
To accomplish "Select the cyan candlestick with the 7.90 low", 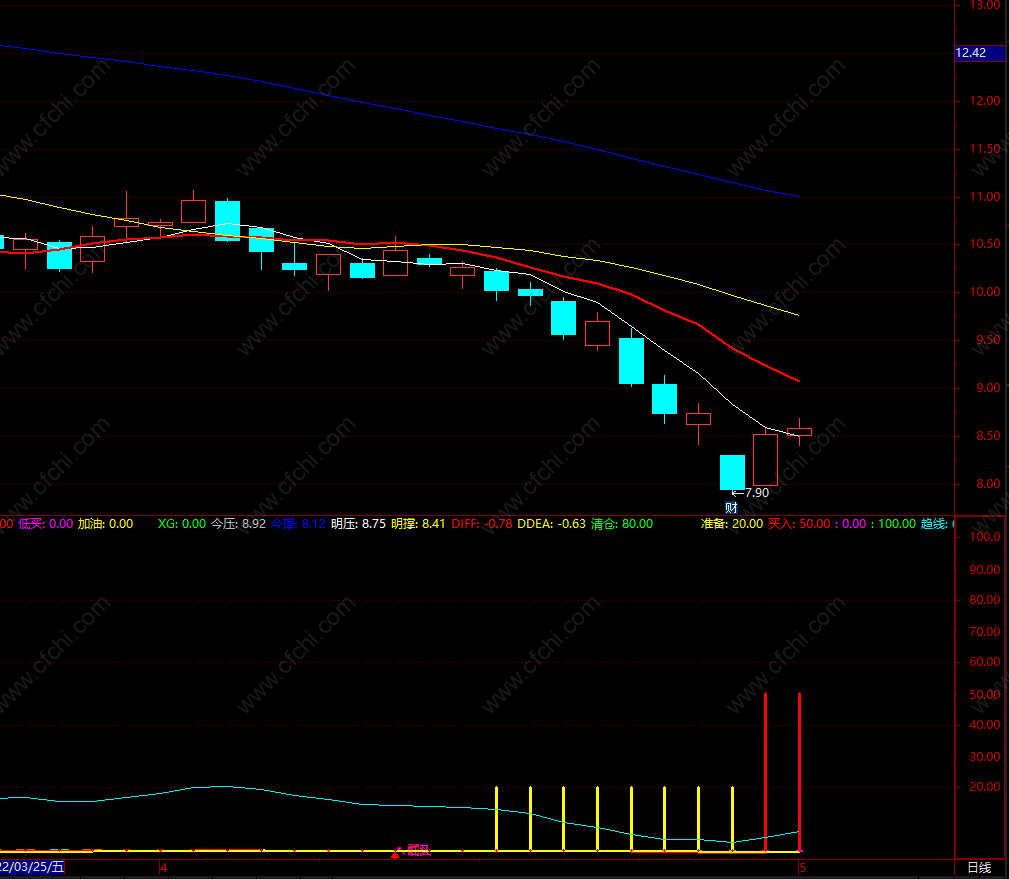I will click(x=732, y=473).
